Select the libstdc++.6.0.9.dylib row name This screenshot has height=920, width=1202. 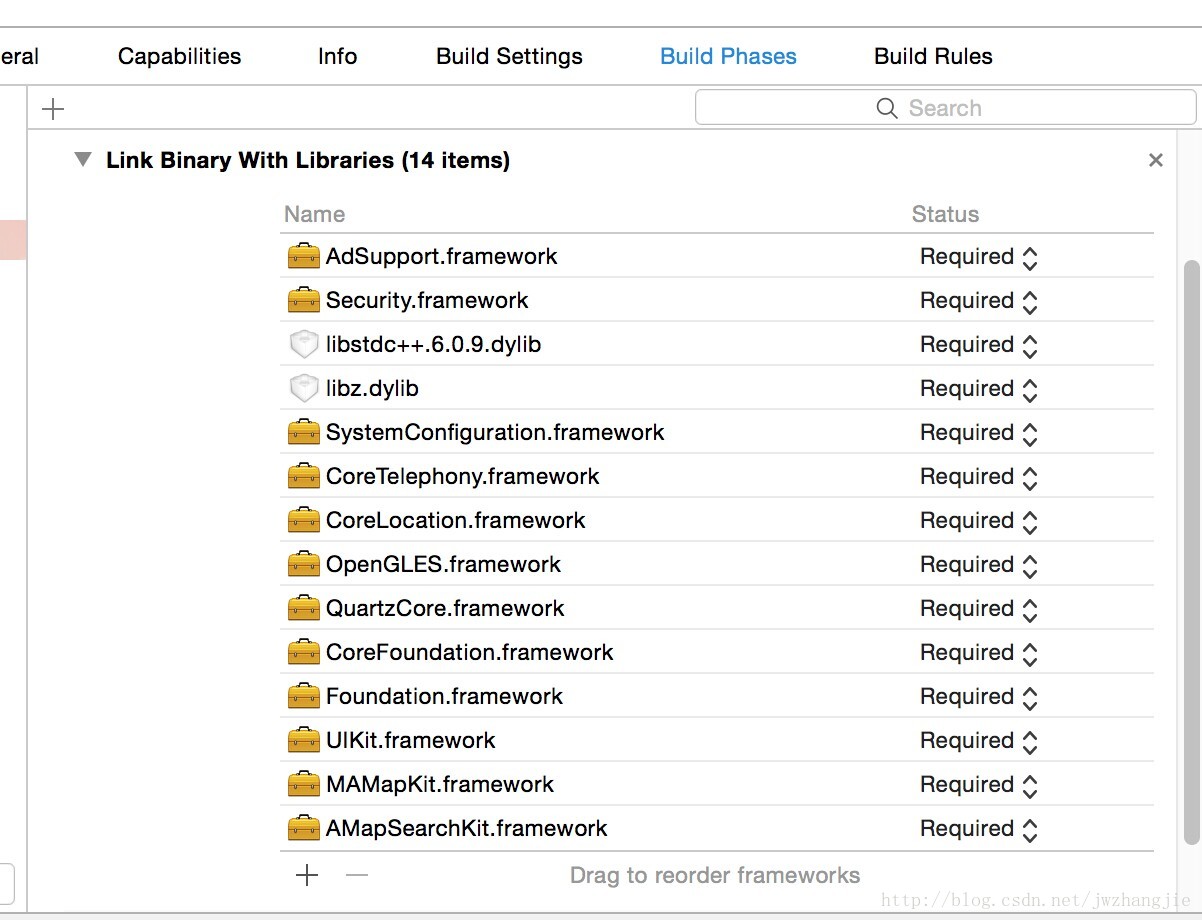coord(433,345)
